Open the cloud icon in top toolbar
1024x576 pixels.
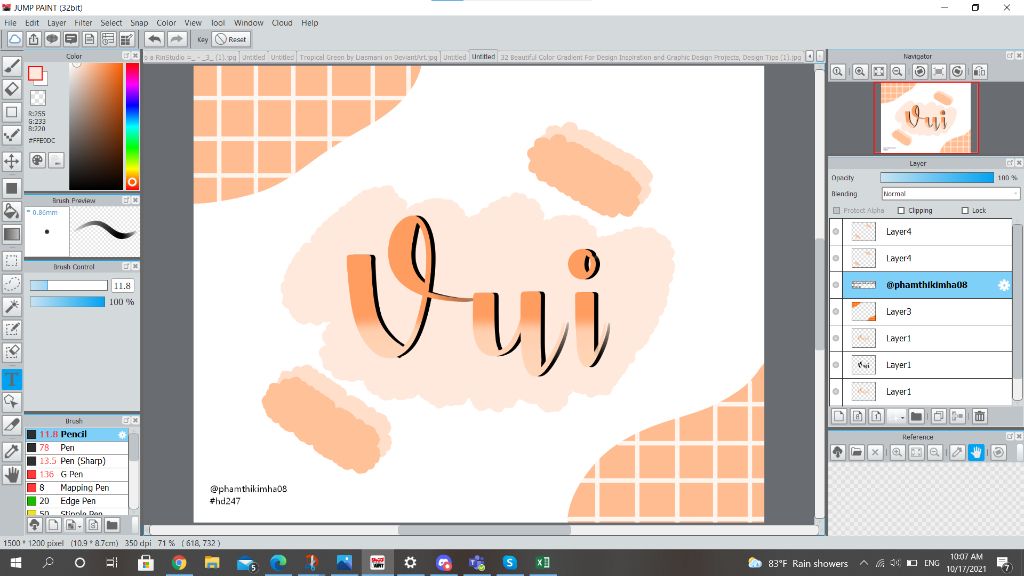click(15, 39)
